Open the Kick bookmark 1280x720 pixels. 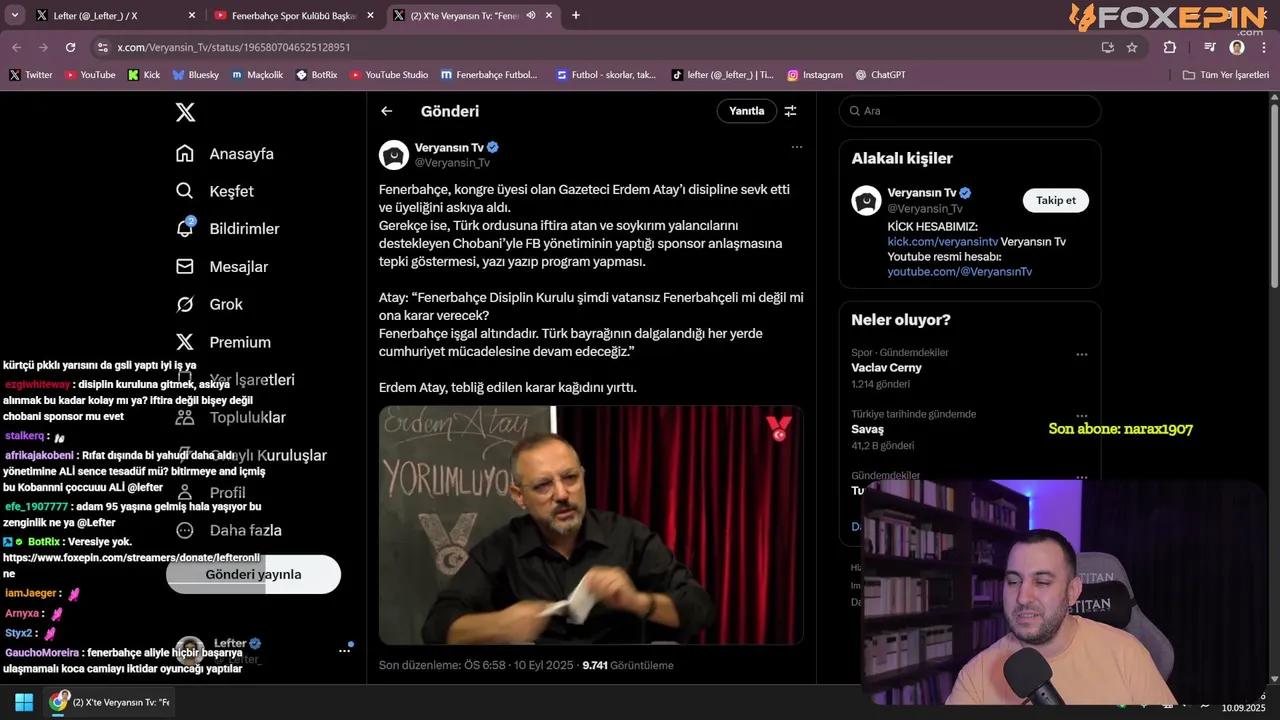144,74
